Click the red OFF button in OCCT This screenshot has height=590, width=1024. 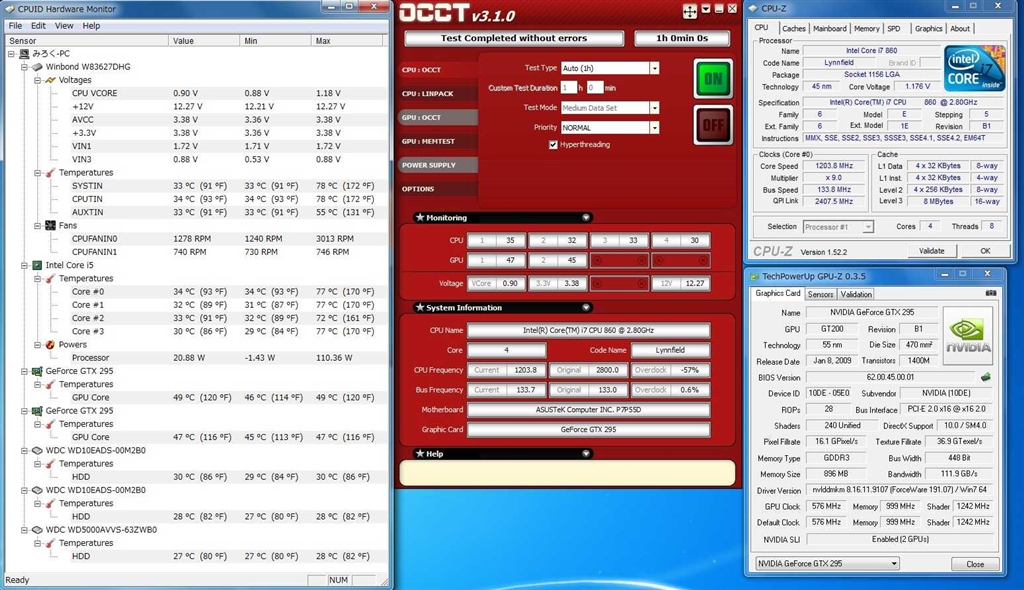click(712, 125)
